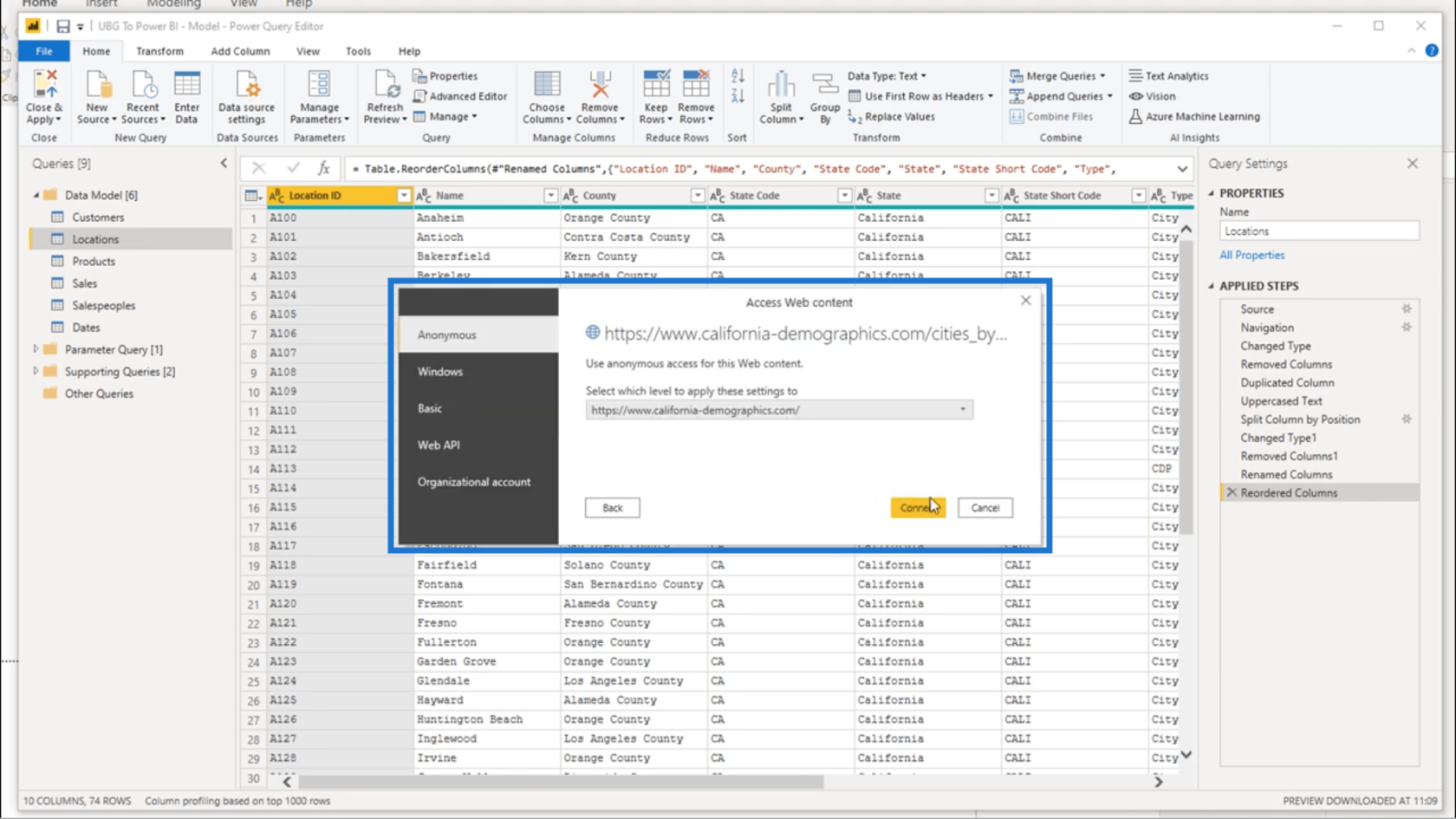The height and width of the screenshot is (819, 1456).
Task: Switch to the Add Column tab
Action: click(x=240, y=51)
